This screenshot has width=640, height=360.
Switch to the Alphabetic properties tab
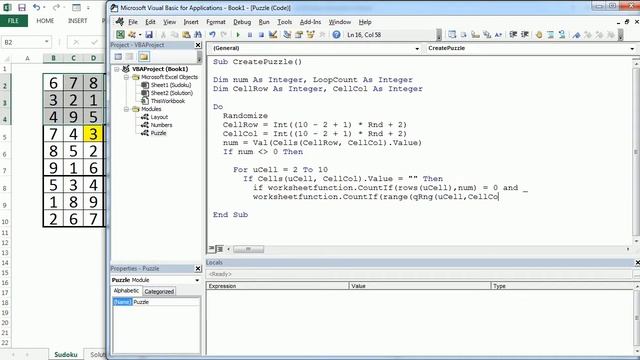pos(126,291)
